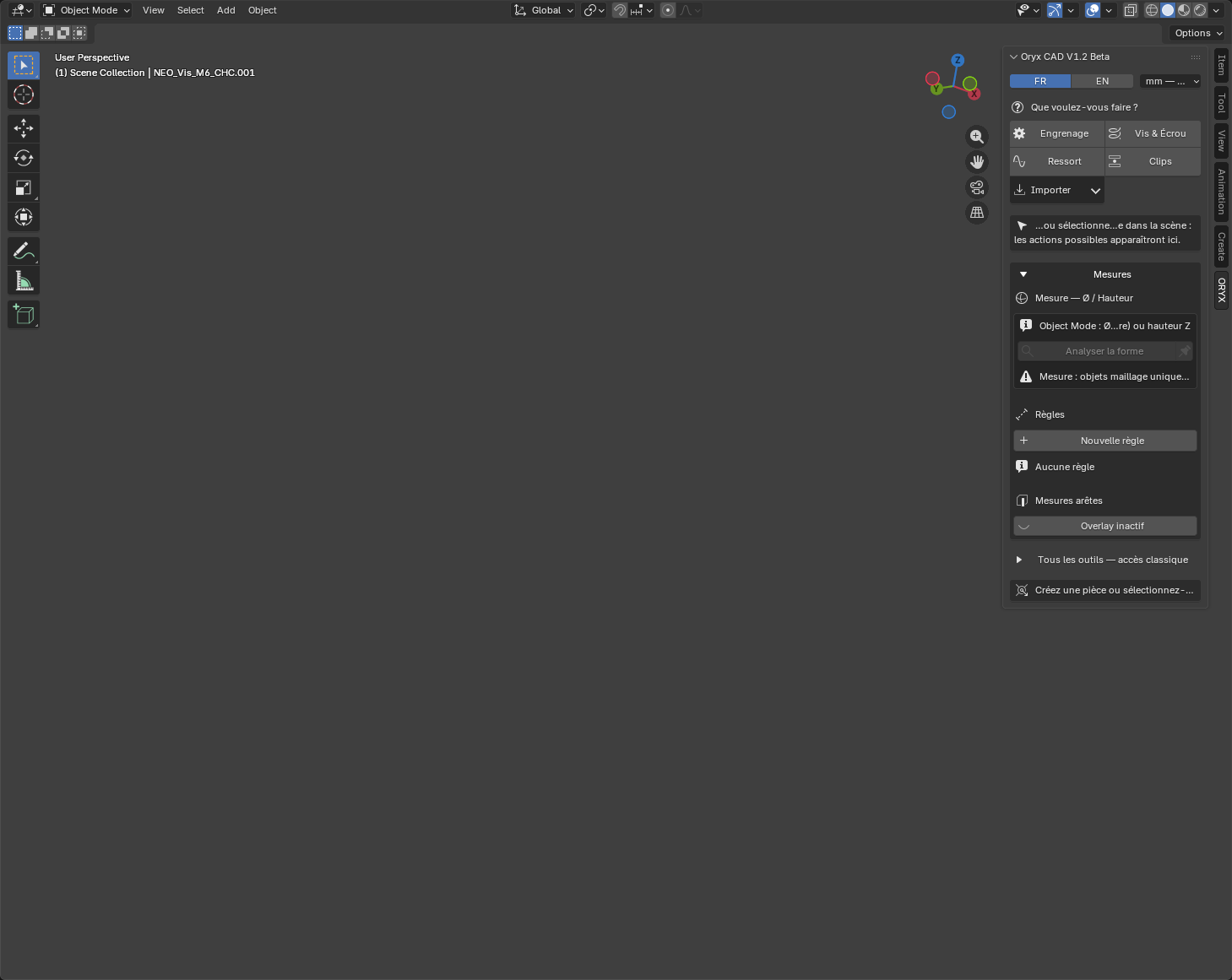Switch to rendered viewport shading
The width and height of the screenshot is (1232, 980).
tap(1200, 10)
